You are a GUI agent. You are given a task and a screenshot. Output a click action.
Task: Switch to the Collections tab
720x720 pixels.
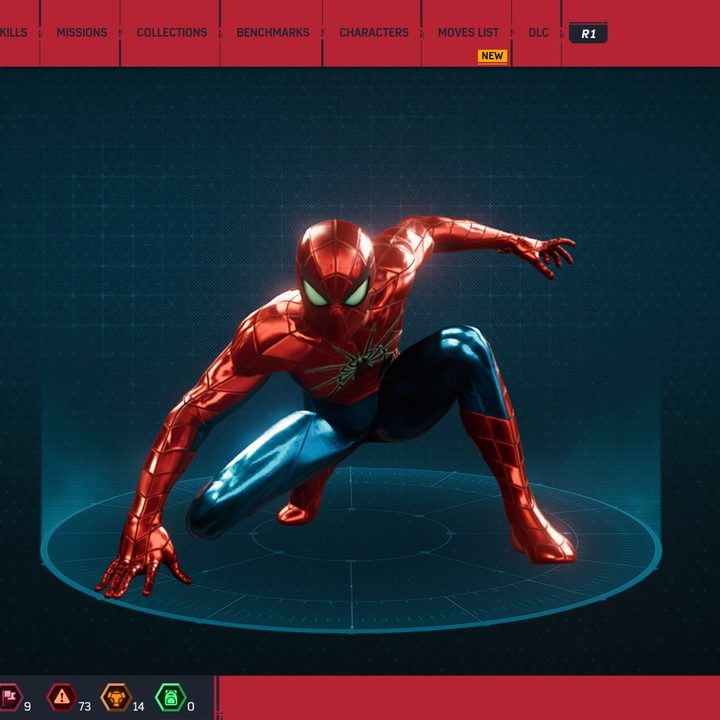(172, 33)
